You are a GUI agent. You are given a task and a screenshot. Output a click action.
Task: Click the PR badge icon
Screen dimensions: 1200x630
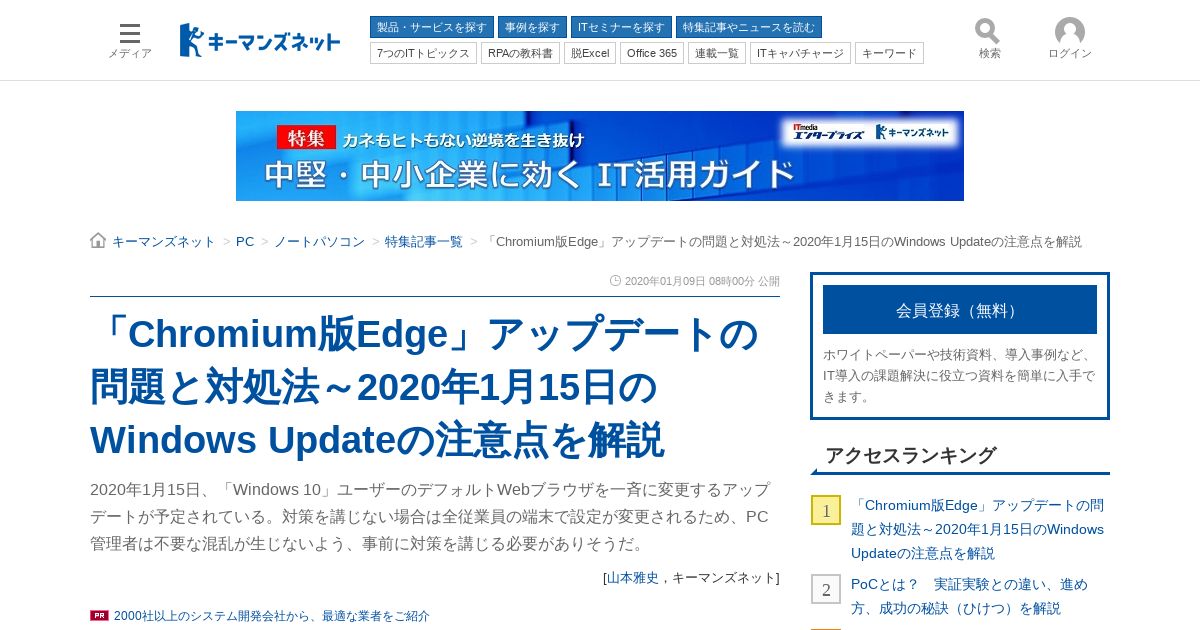coord(99,616)
